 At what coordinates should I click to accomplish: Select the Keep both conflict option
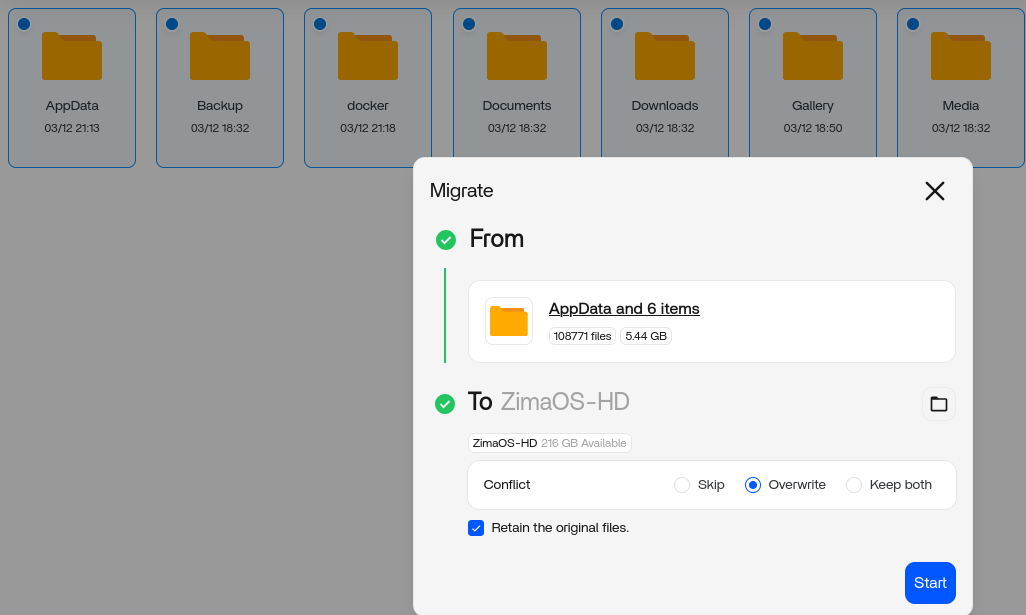point(854,485)
